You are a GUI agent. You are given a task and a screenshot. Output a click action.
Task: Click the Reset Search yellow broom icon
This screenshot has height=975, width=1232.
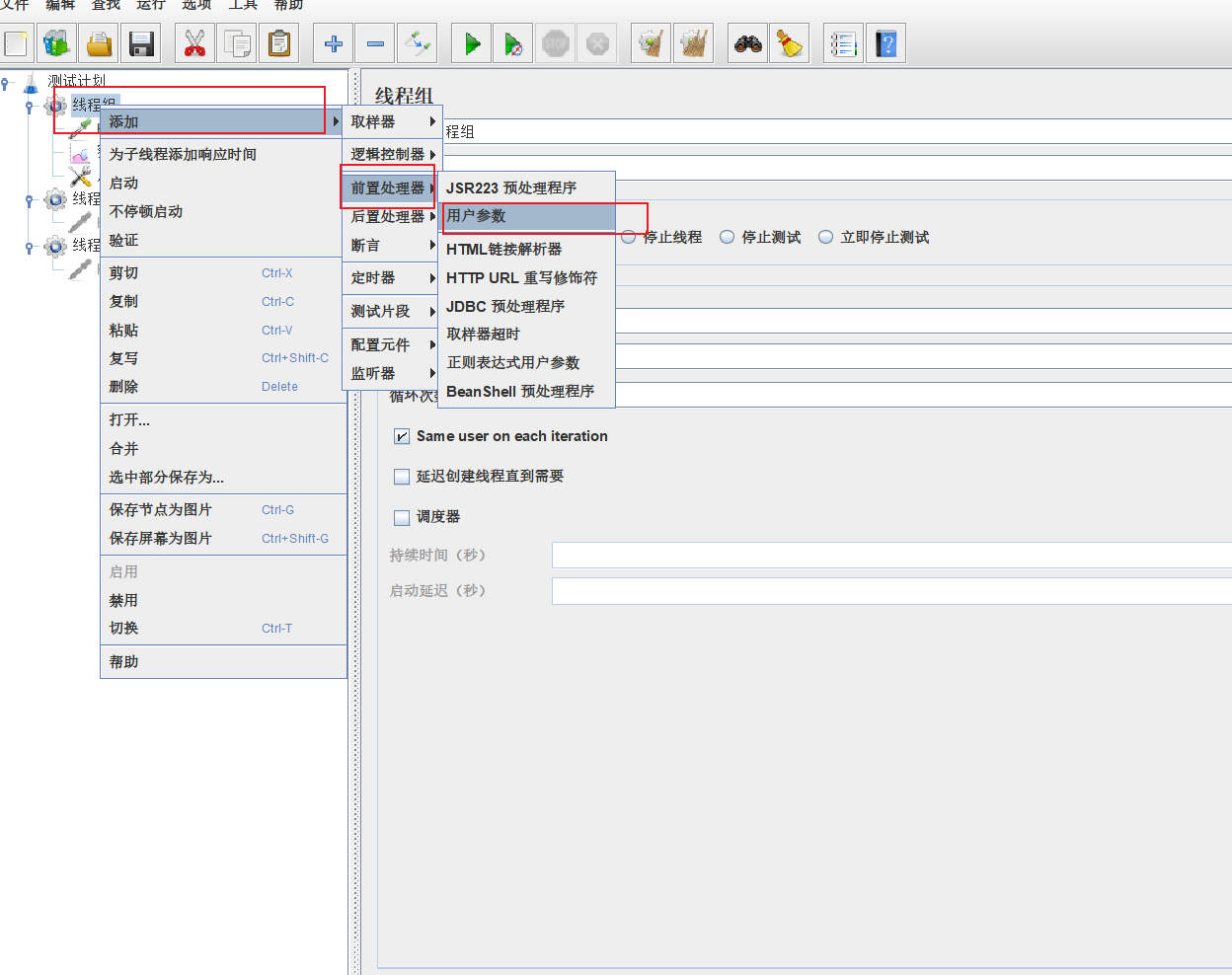790,43
